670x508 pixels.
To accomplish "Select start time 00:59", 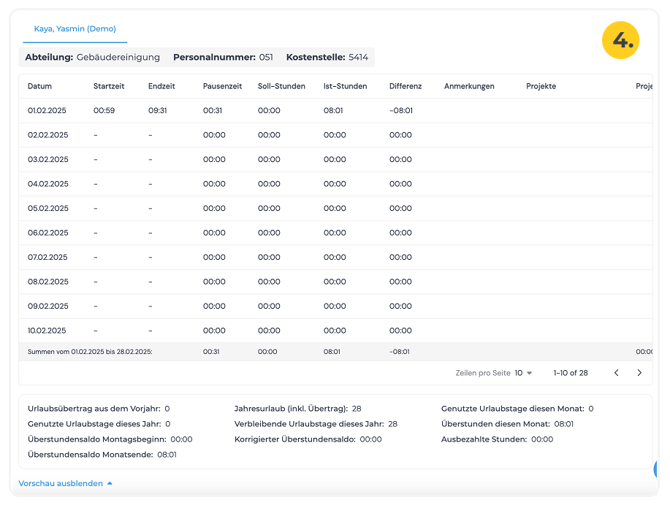I will click(x=104, y=111).
